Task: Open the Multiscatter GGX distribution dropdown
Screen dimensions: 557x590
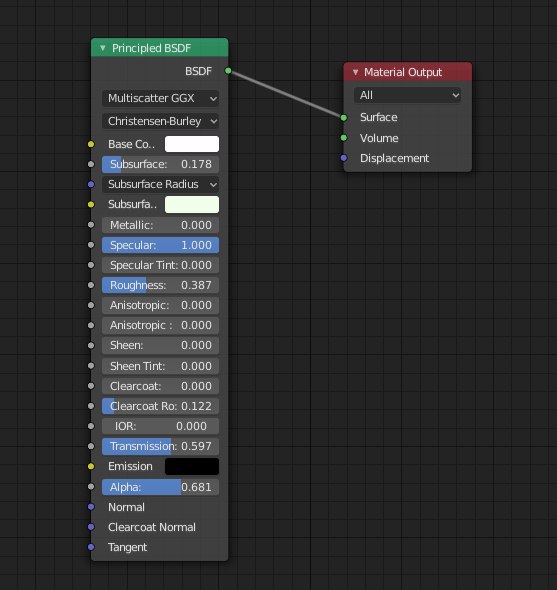Action: pyautogui.click(x=160, y=98)
